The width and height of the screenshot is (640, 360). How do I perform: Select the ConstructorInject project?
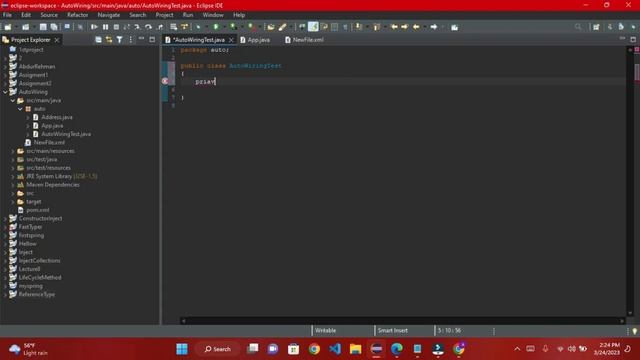tap(40, 218)
